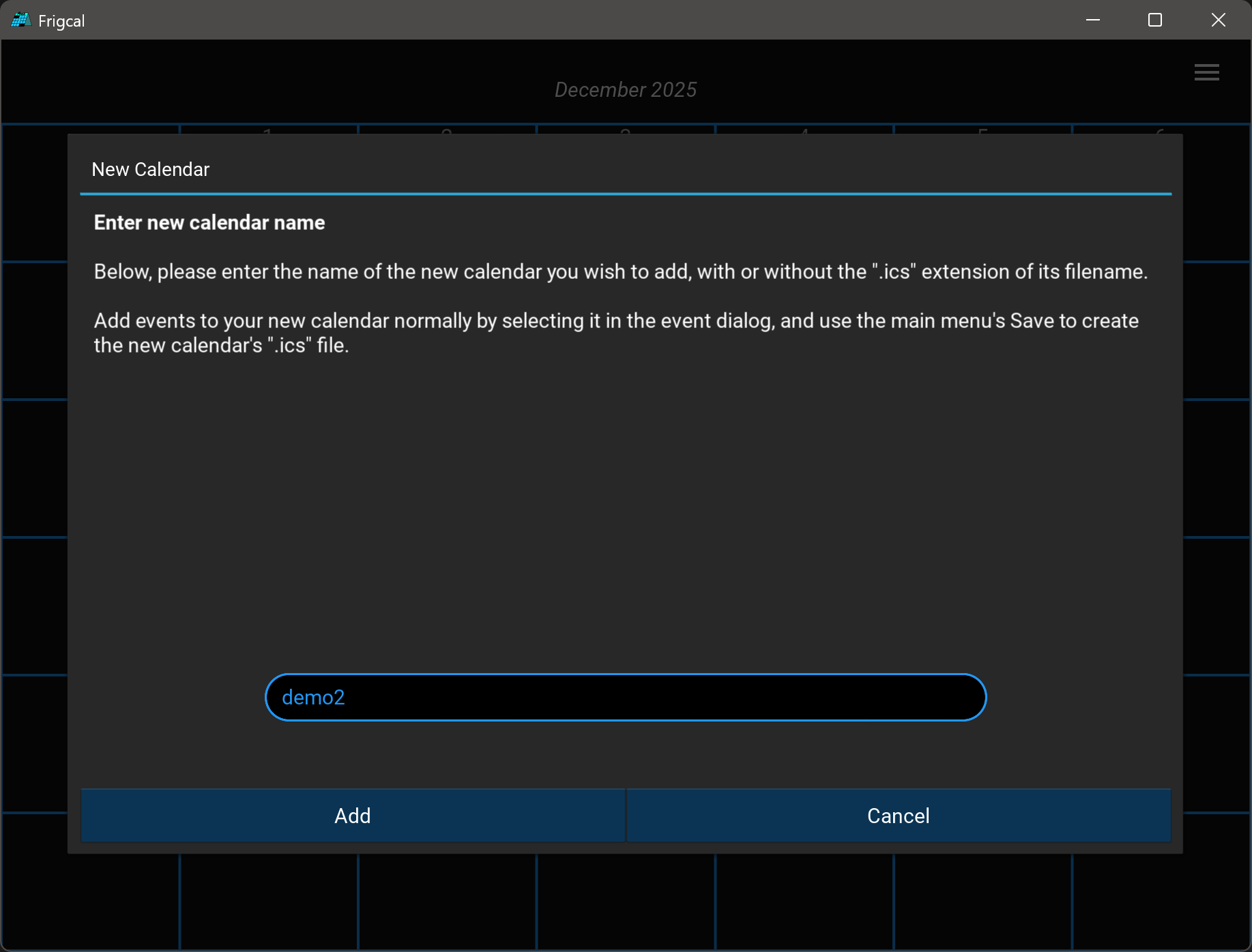The height and width of the screenshot is (952, 1252).
Task: Click the paragraph starting "Below, please enter"
Action: tap(620, 271)
